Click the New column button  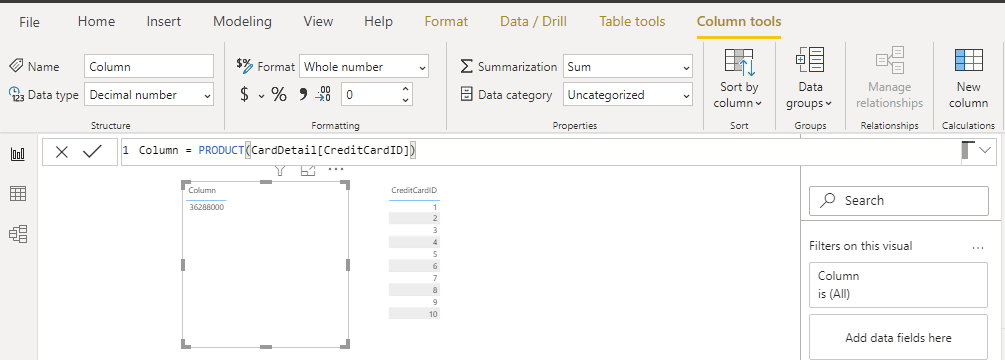coord(968,79)
